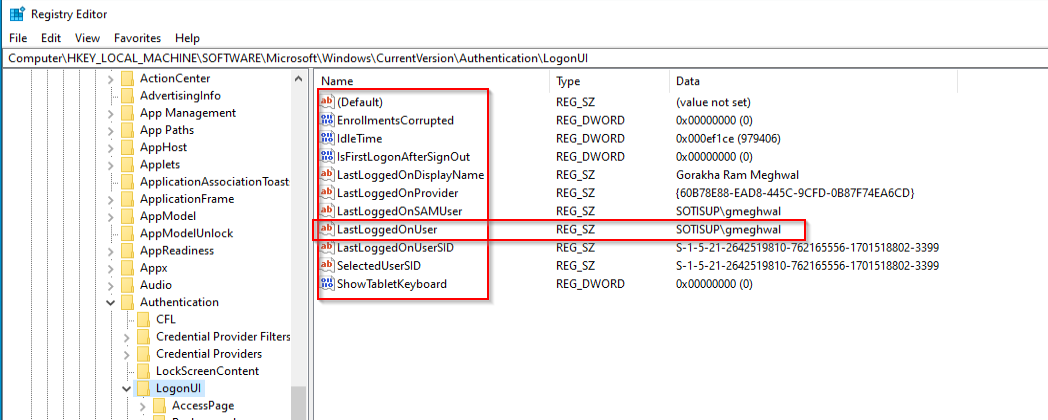Select the Applets folder icon
Screen dimensions: 1048x420
[127, 165]
